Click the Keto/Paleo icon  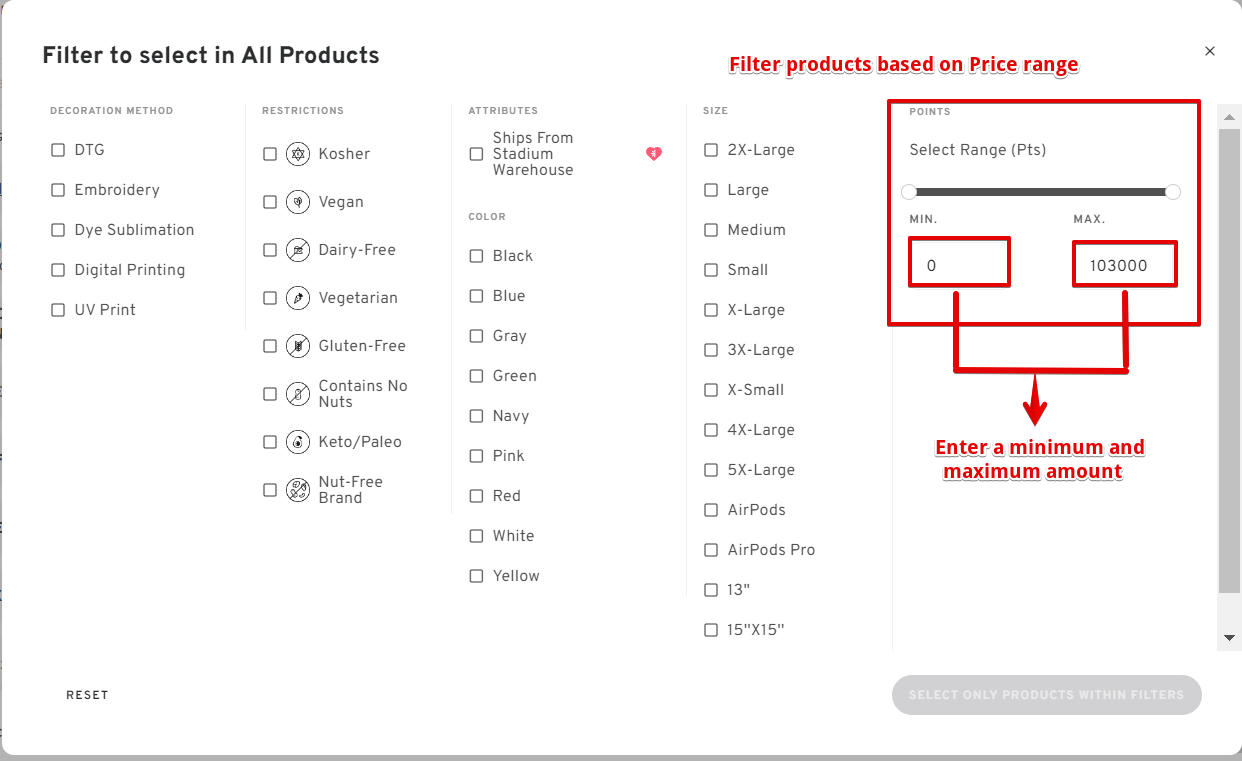(x=297, y=442)
